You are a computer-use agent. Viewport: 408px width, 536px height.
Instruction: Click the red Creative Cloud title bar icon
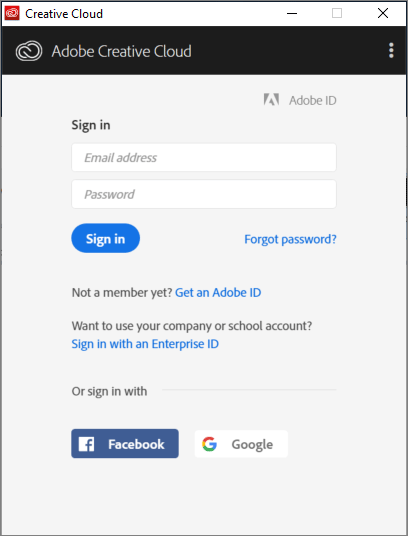click(12, 13)
